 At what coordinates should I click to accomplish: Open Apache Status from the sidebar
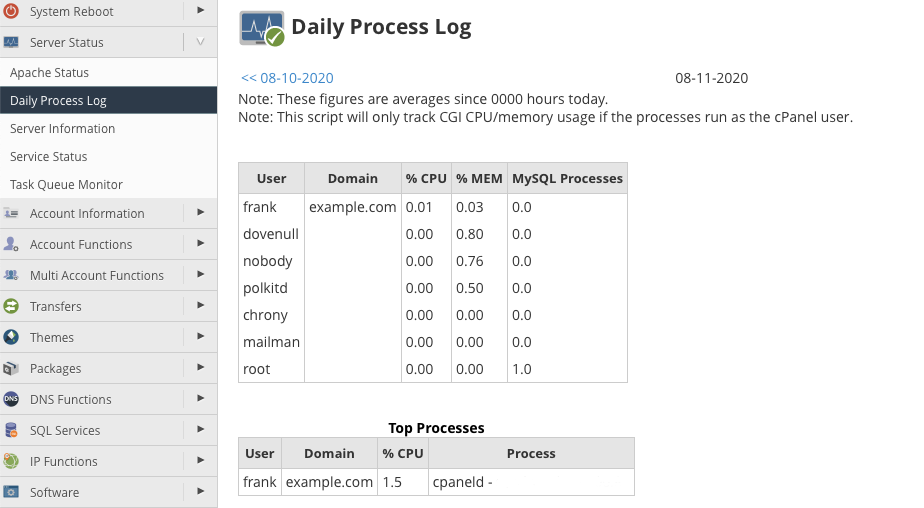[x=50, y=73]
